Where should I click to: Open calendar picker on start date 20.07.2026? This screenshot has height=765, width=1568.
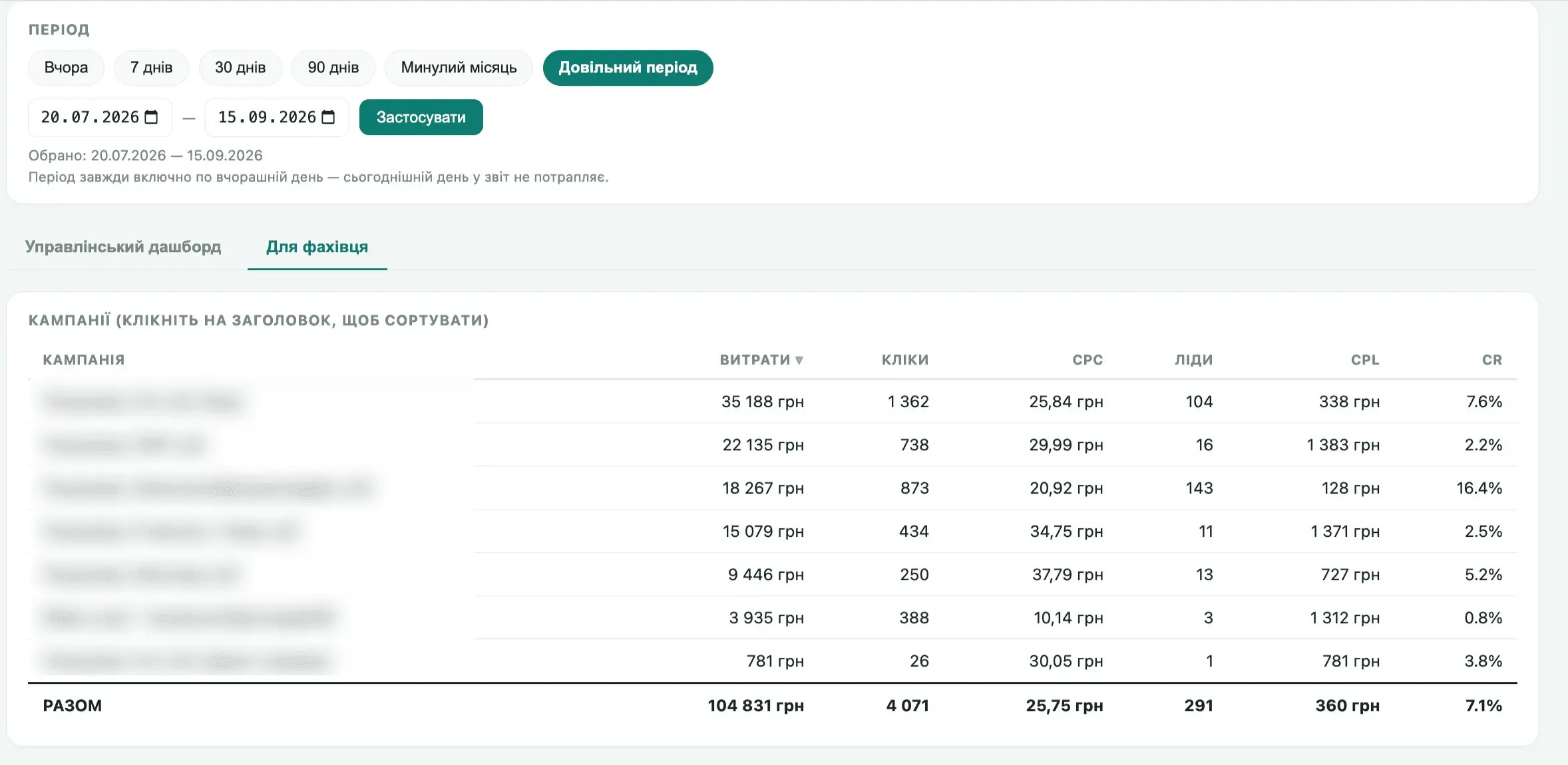(x=152, y=117)
